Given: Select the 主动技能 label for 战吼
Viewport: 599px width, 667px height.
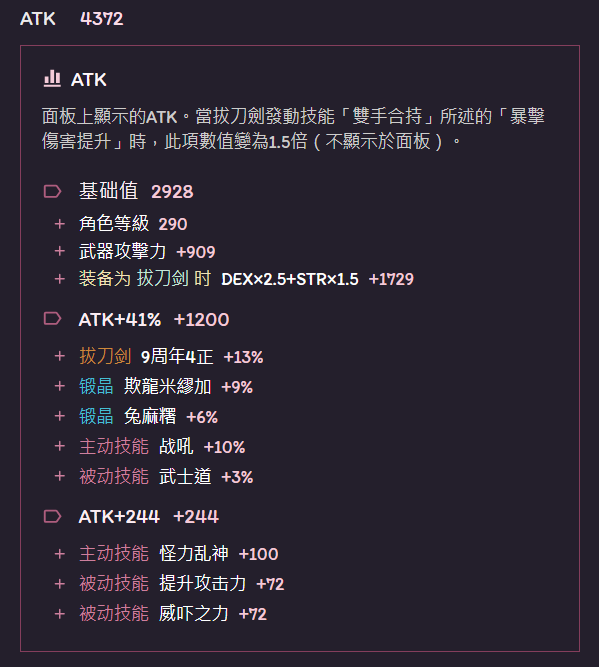Looking at the screenshot, I should click(x=114, y=446).
